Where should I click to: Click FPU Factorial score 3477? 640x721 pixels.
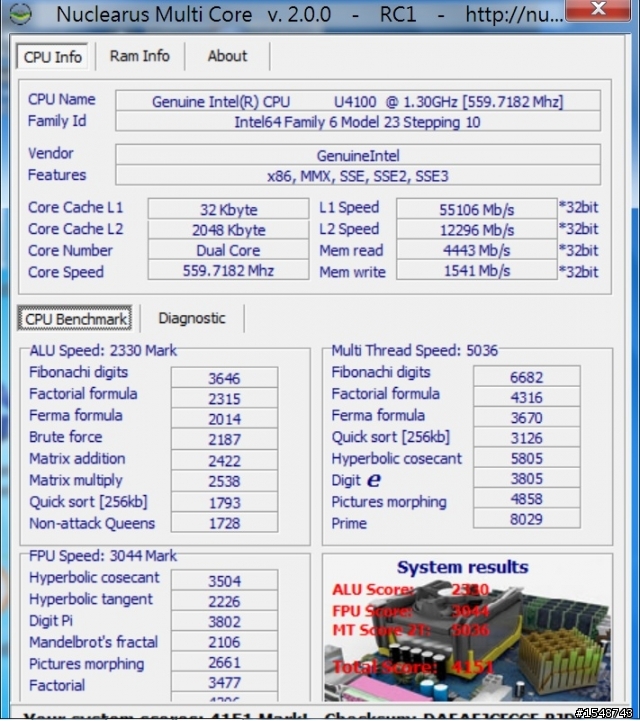(x=224, y=682)
